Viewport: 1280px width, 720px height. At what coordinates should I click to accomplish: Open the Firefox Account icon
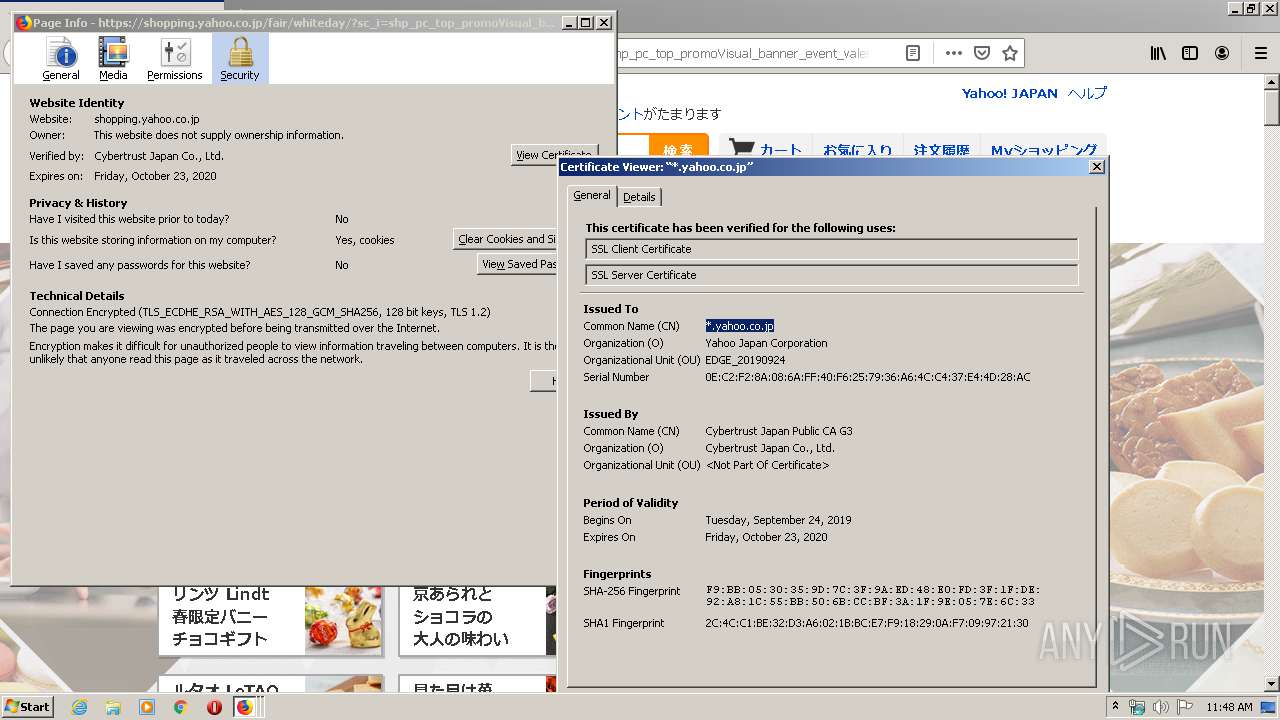(1222, 53)
